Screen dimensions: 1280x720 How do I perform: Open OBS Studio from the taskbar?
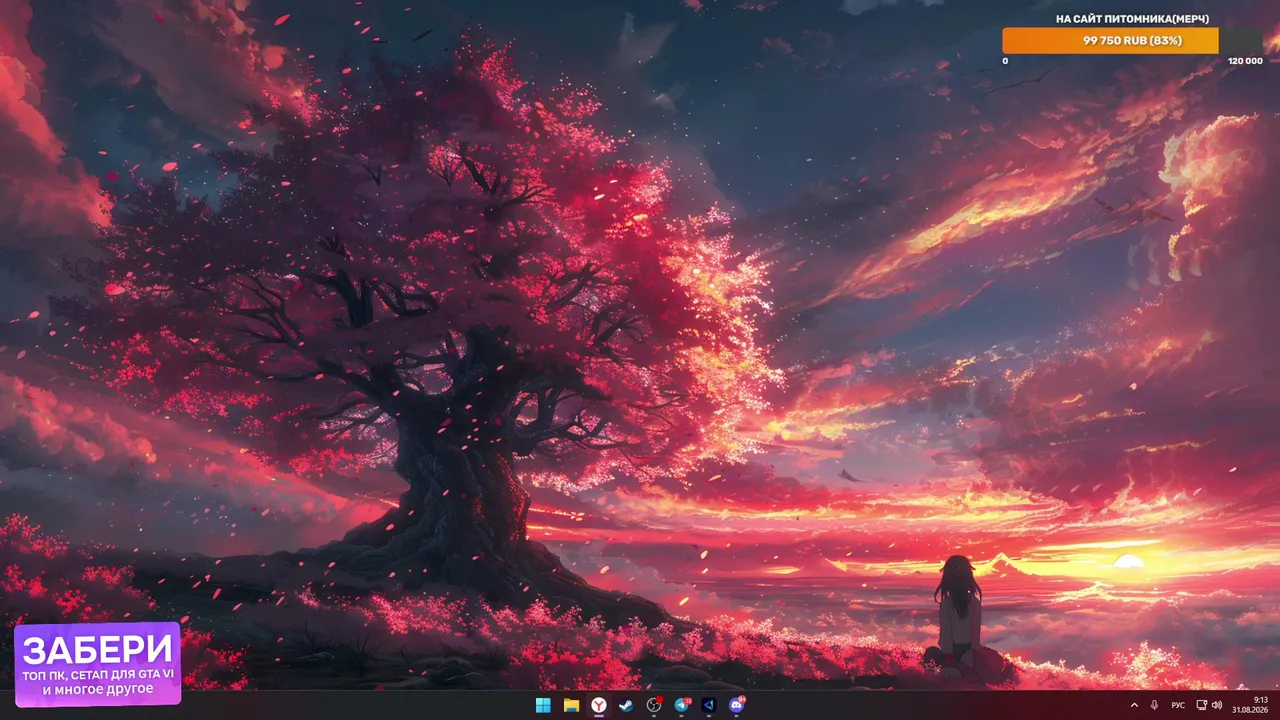click(x=654, y=705)
